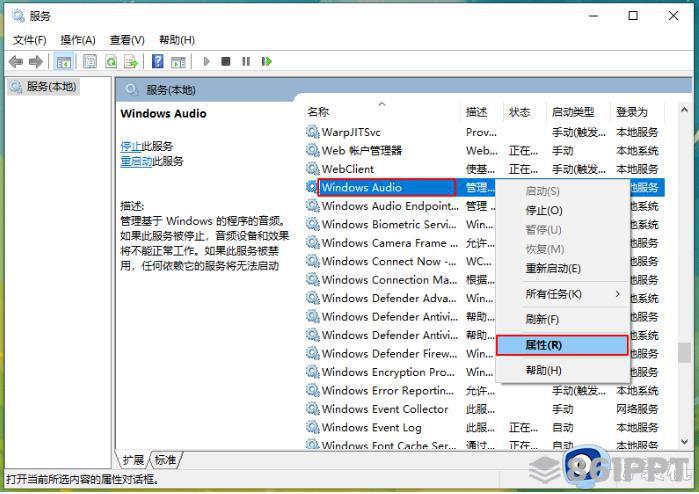Click gear icon beside Web 帐户管理器

[312, 151]
